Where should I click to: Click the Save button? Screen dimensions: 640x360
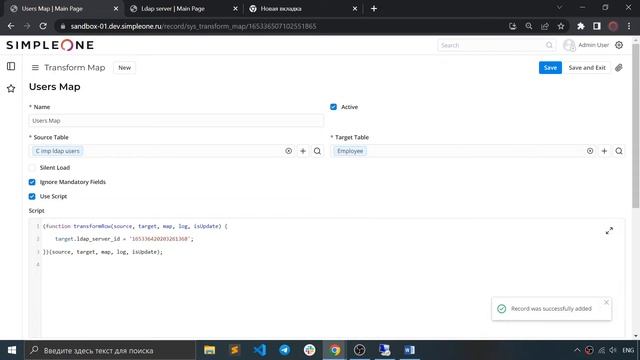pos(550,68)
